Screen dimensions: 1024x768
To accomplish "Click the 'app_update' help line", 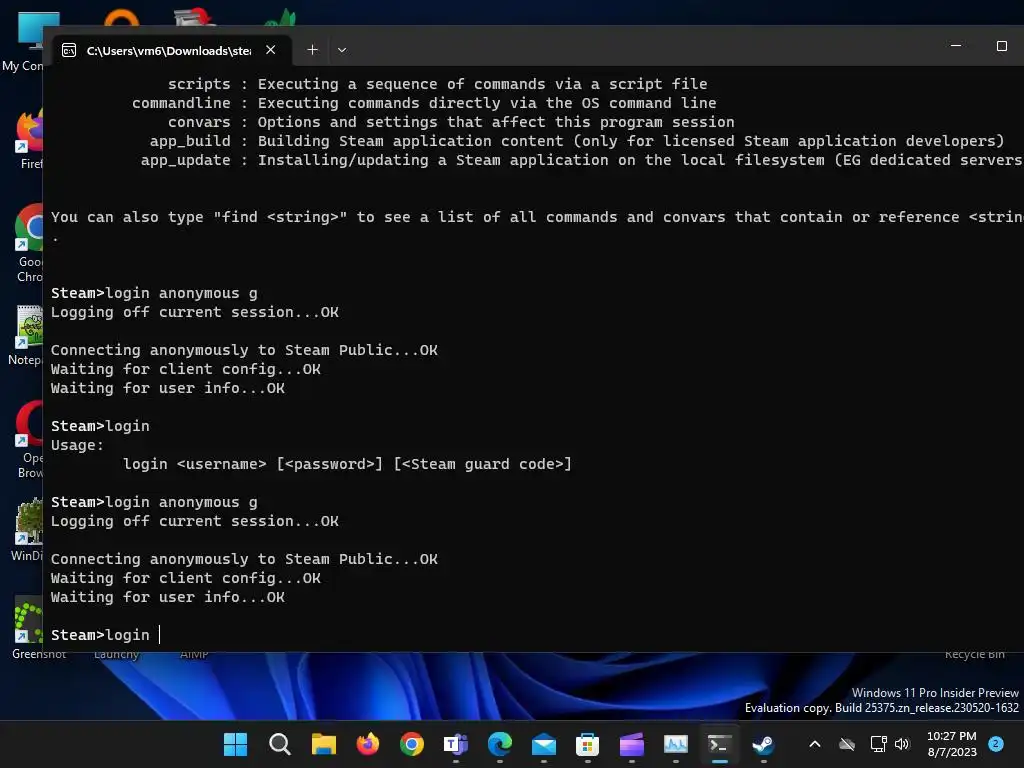I will pyautogui.click(x=581, y=160).
